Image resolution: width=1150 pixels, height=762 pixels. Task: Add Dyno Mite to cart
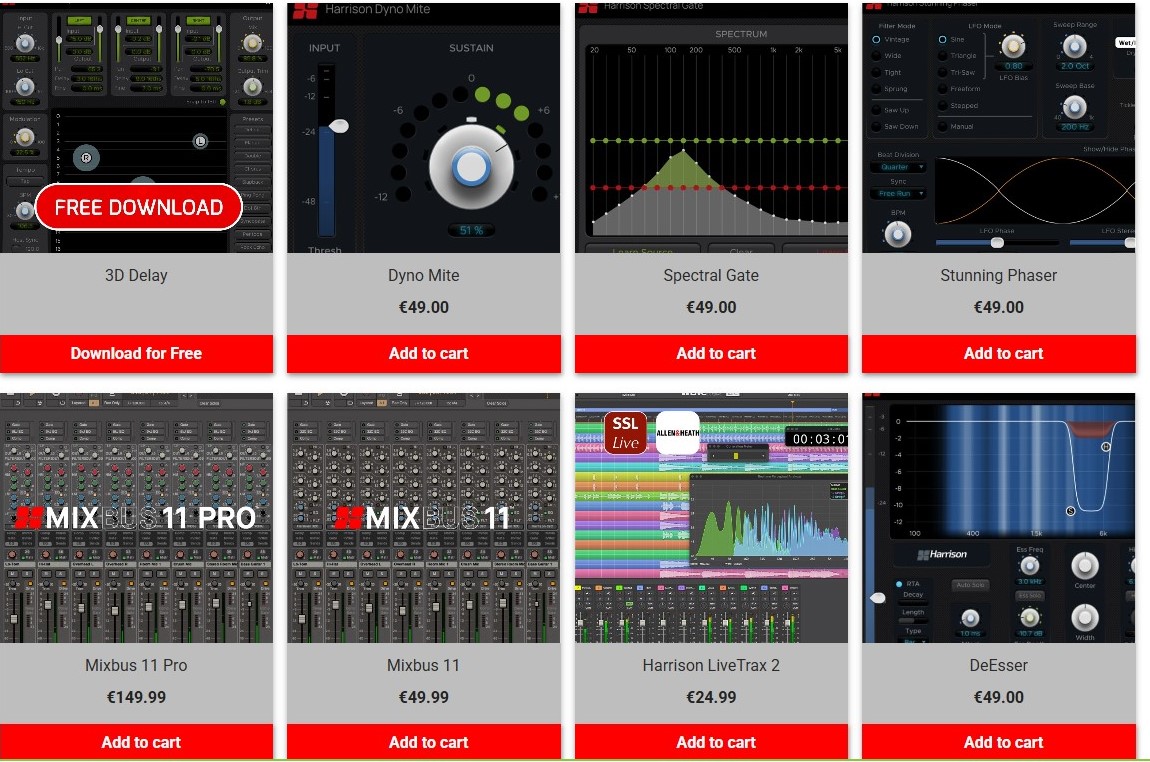(x=424, y=353)
